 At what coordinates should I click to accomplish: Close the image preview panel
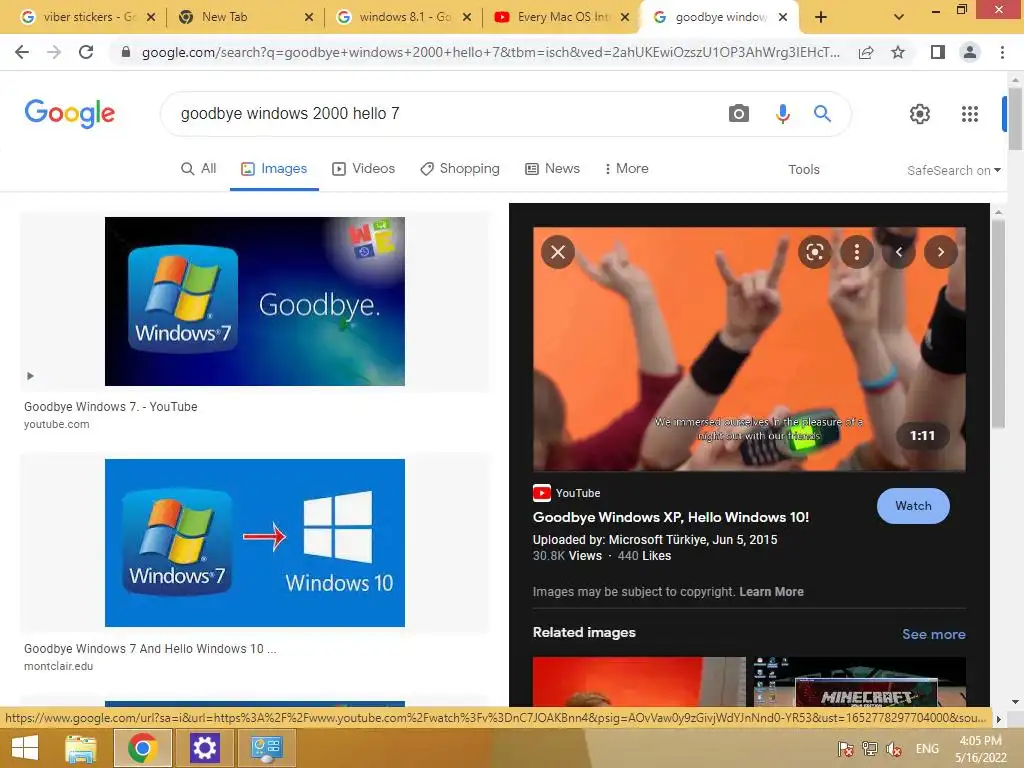(x=558, y=252)
